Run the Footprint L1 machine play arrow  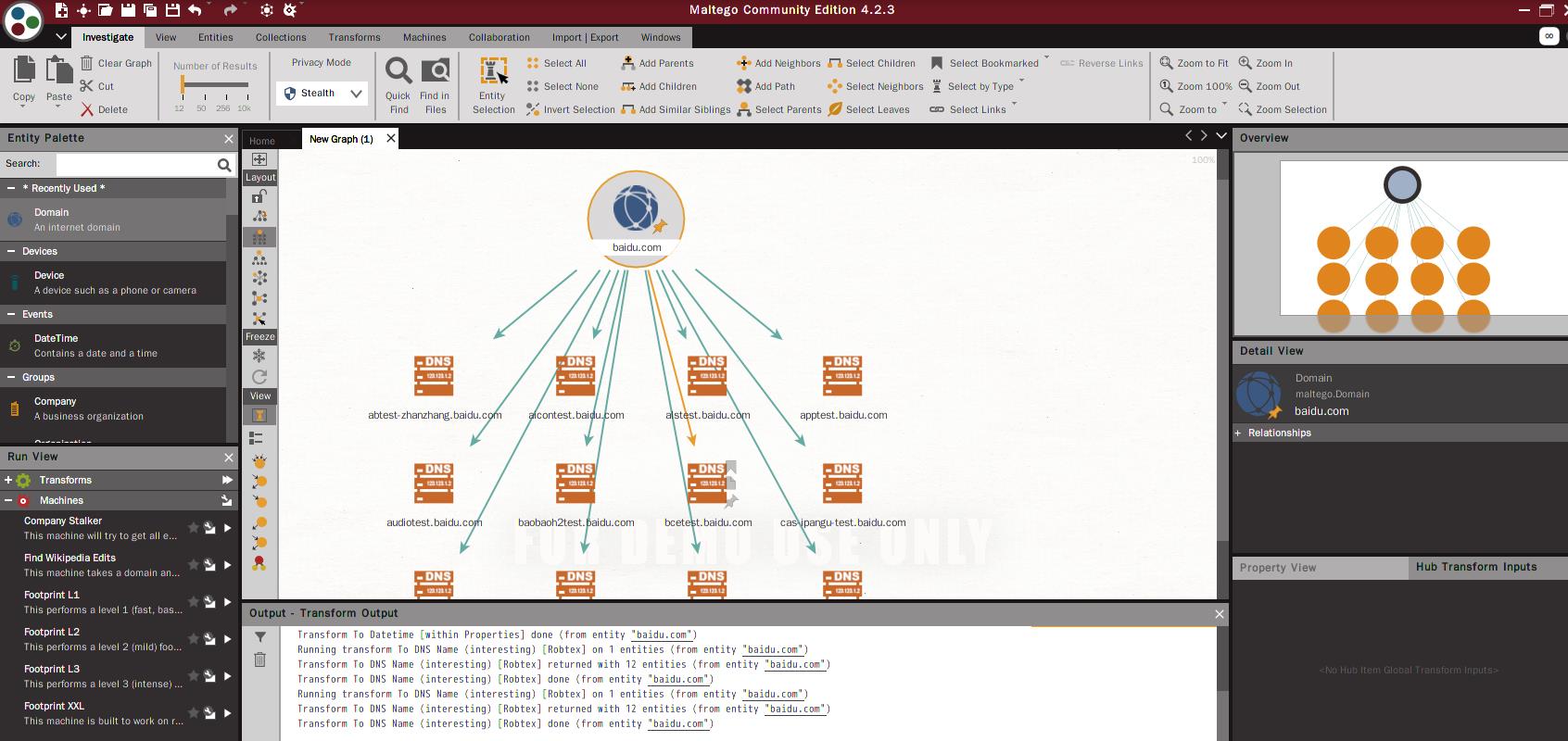[x=227, y=602]
